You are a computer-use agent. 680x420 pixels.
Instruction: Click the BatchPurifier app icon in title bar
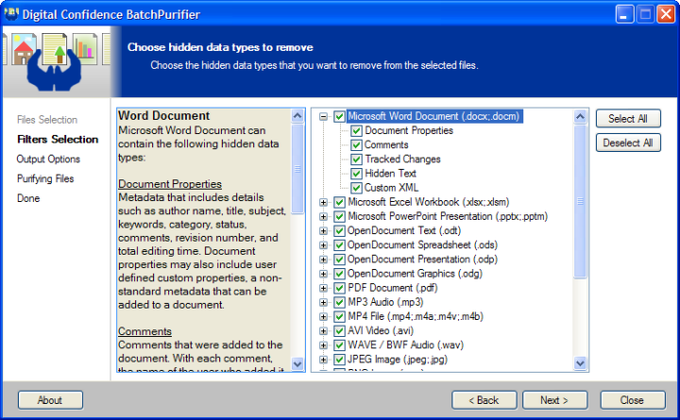[x=11, y=14]
